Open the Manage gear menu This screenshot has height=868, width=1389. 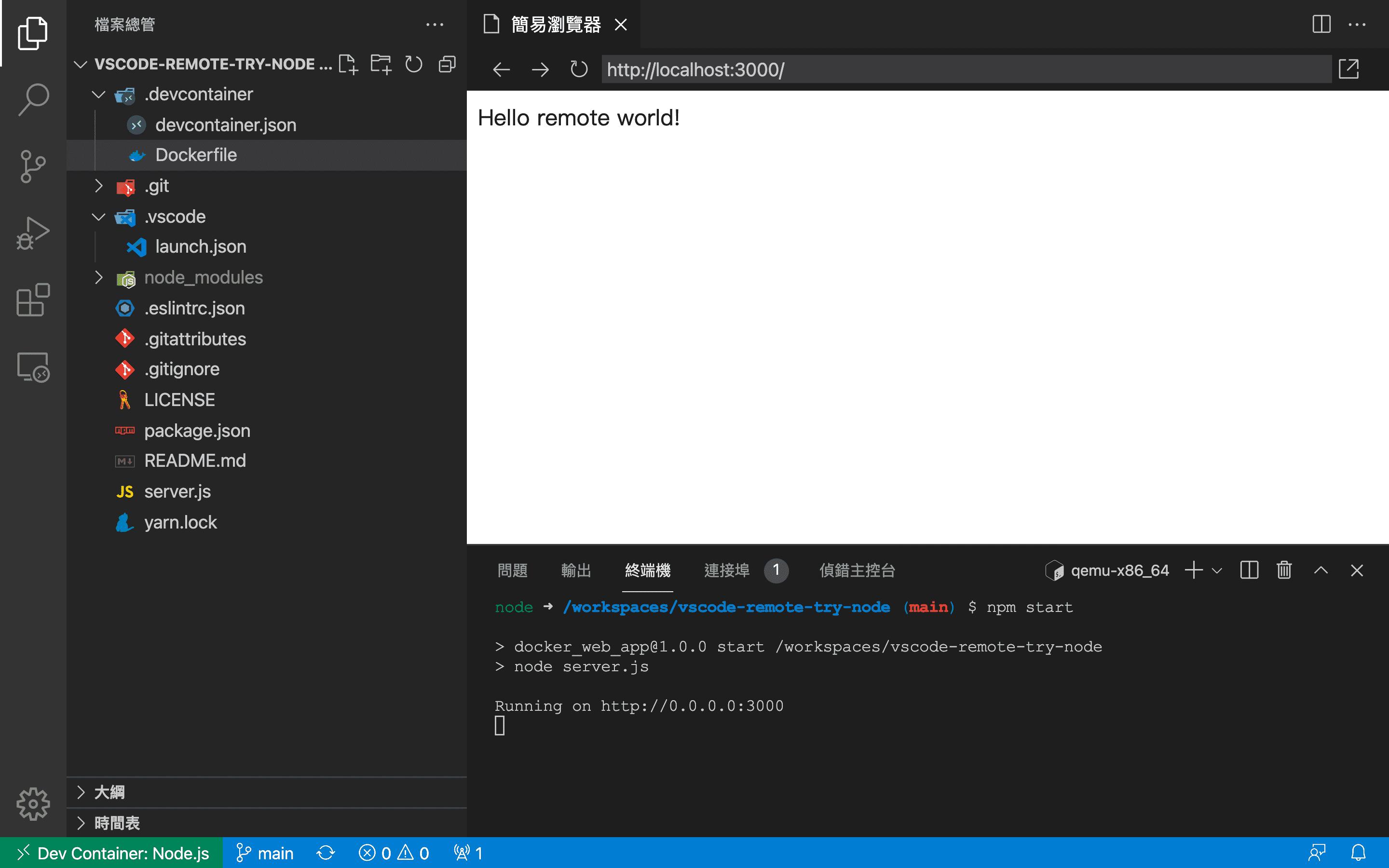click(x=33, y=804)
